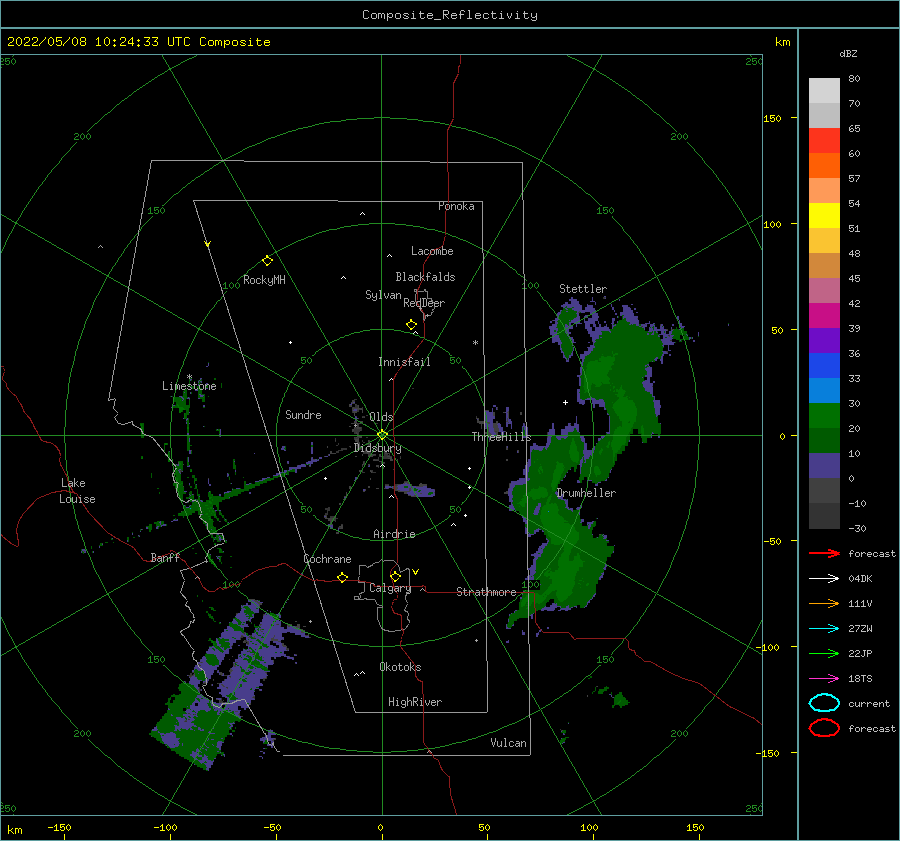The image size is (900, 841).
Task: Click the Lake Louise label
Action: pyautogui.click(x=77, y=491)
